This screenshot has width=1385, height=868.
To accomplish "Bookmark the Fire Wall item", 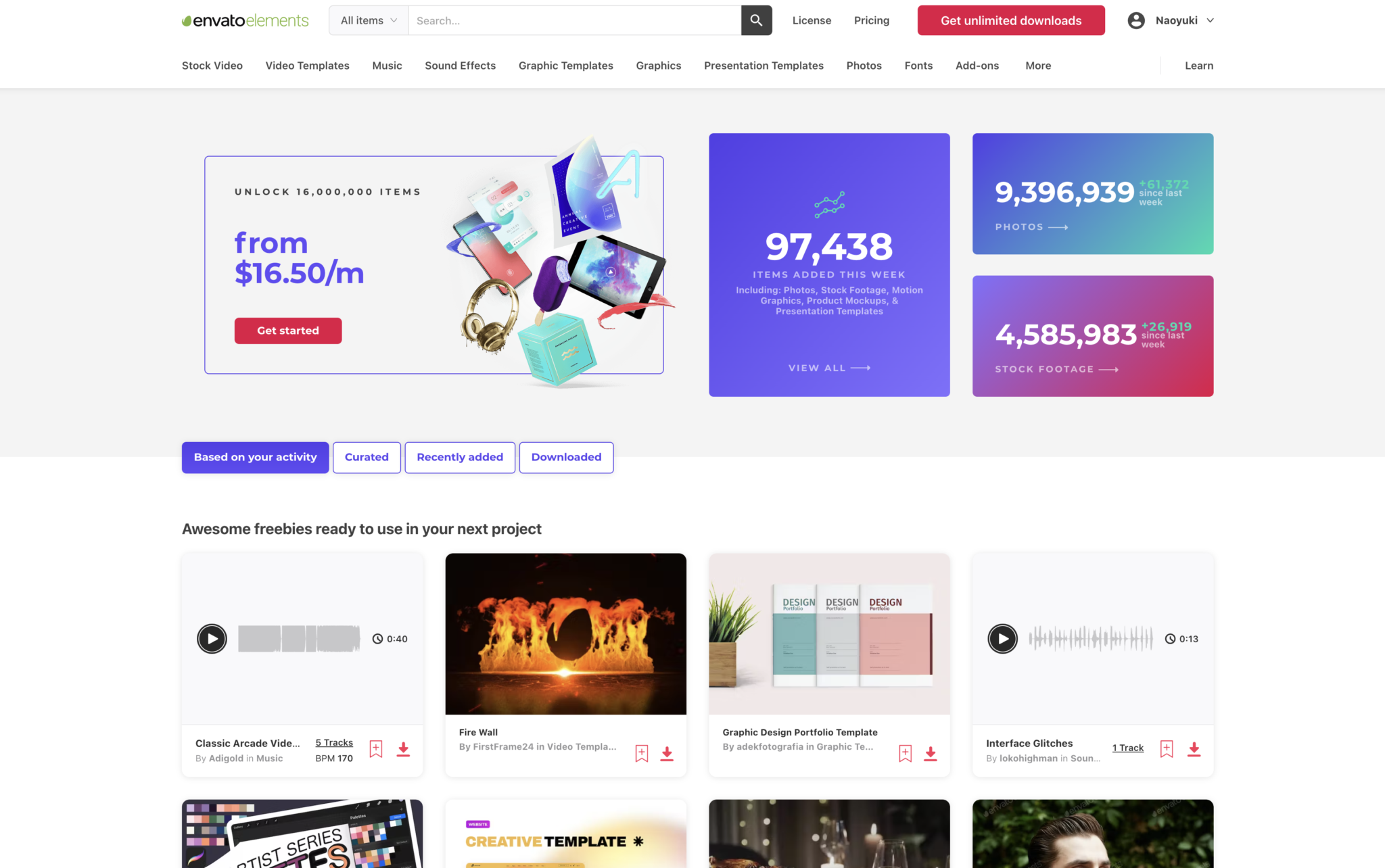I will 640,752.
